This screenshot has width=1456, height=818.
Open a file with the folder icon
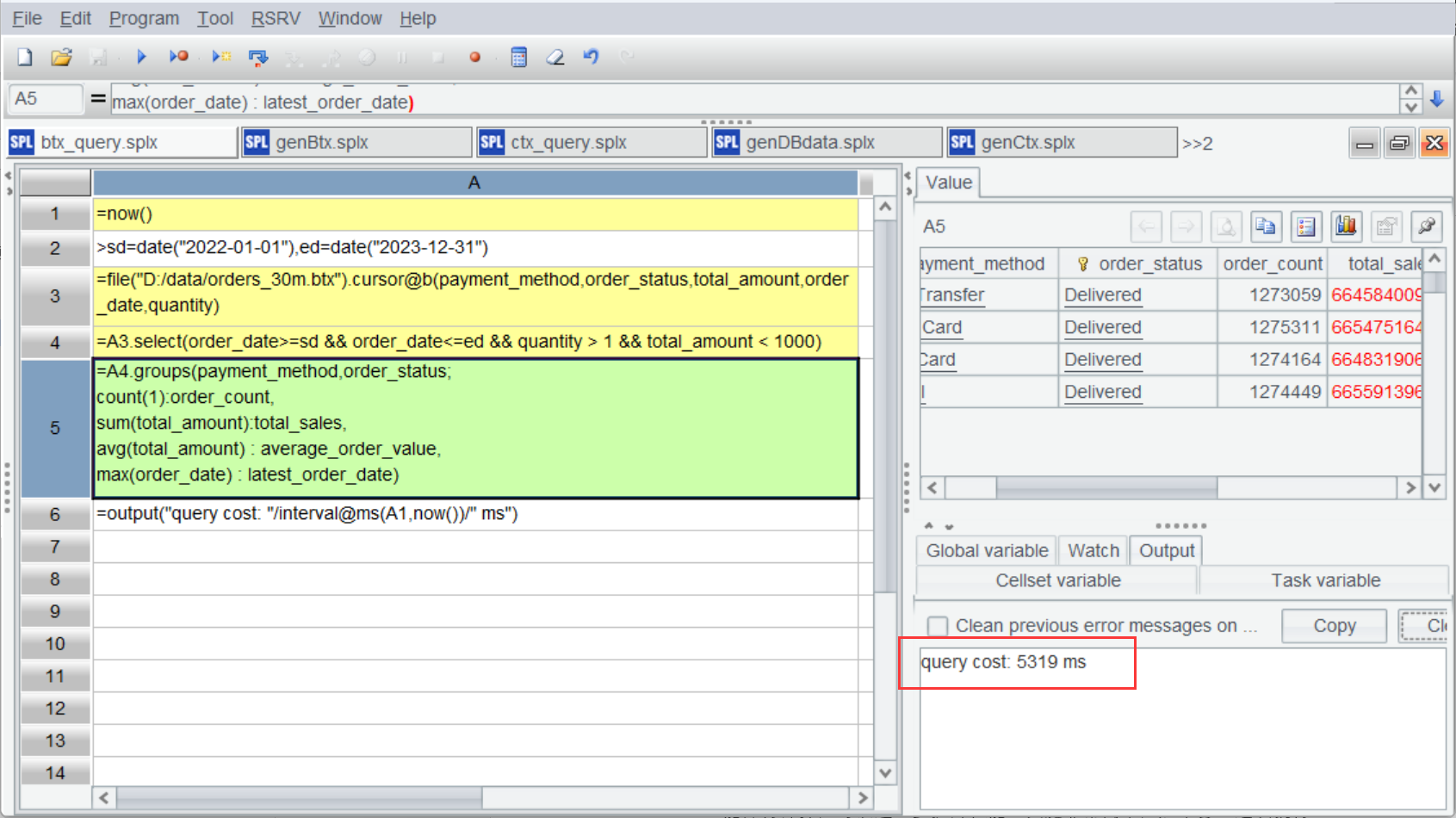point(61,57)
